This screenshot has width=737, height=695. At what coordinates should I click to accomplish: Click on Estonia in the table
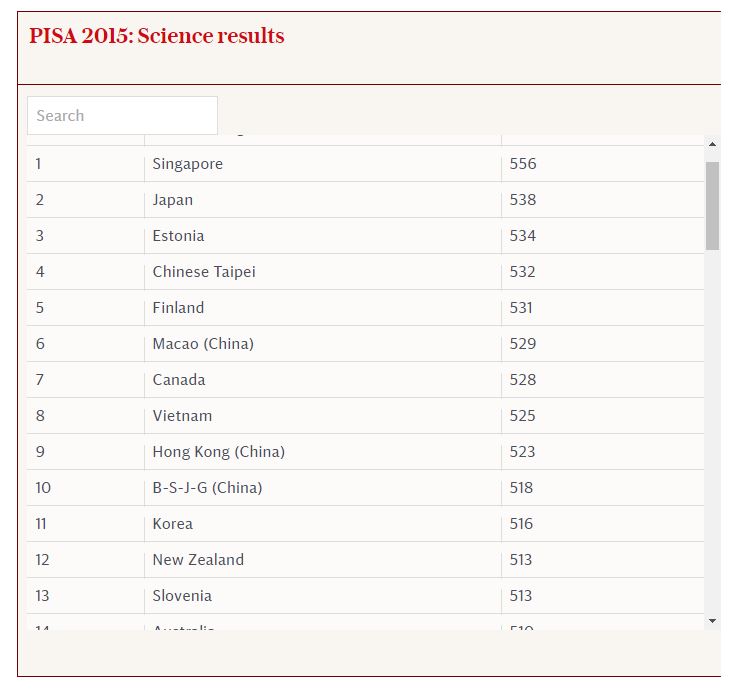point(178,236)
